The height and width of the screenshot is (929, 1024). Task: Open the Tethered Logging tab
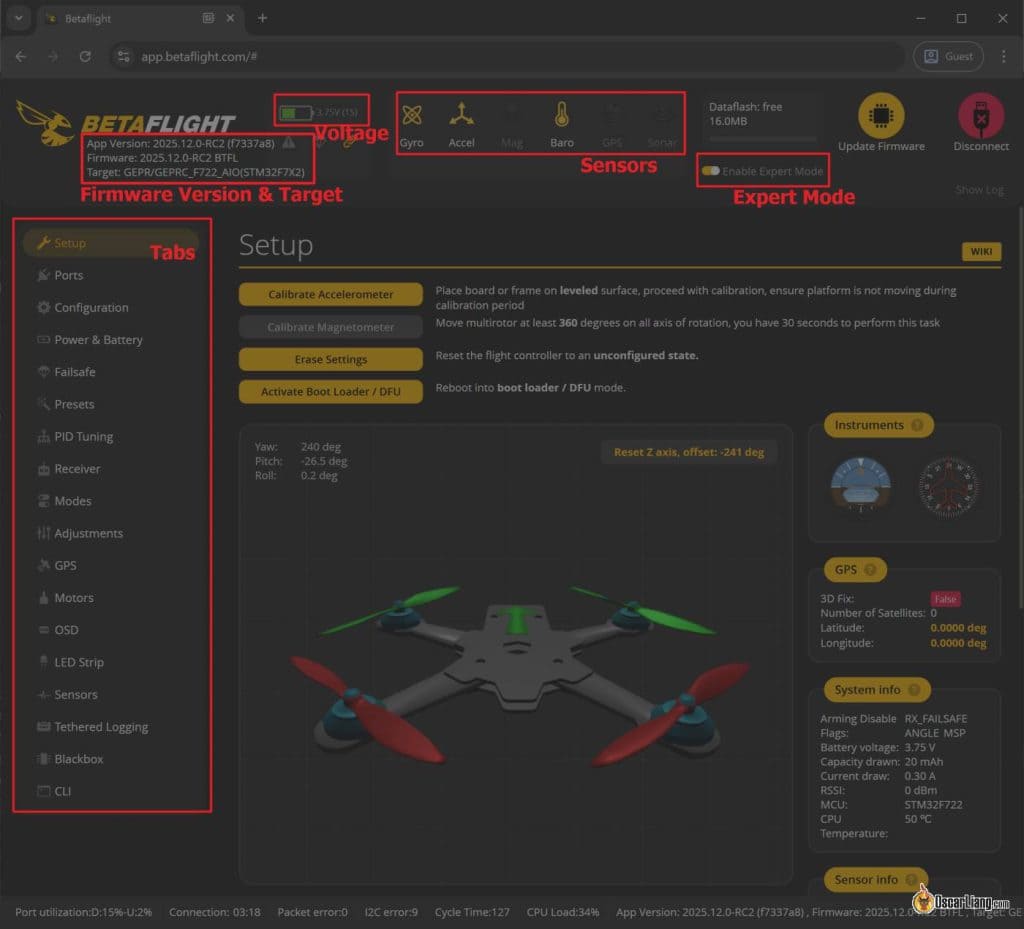(x=111, y=727)
